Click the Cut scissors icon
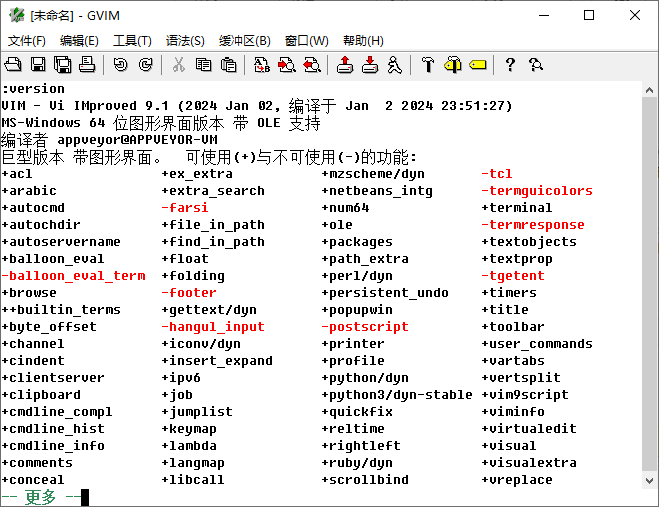This screenshot has height=507, width=659. [x=178, y=65]
